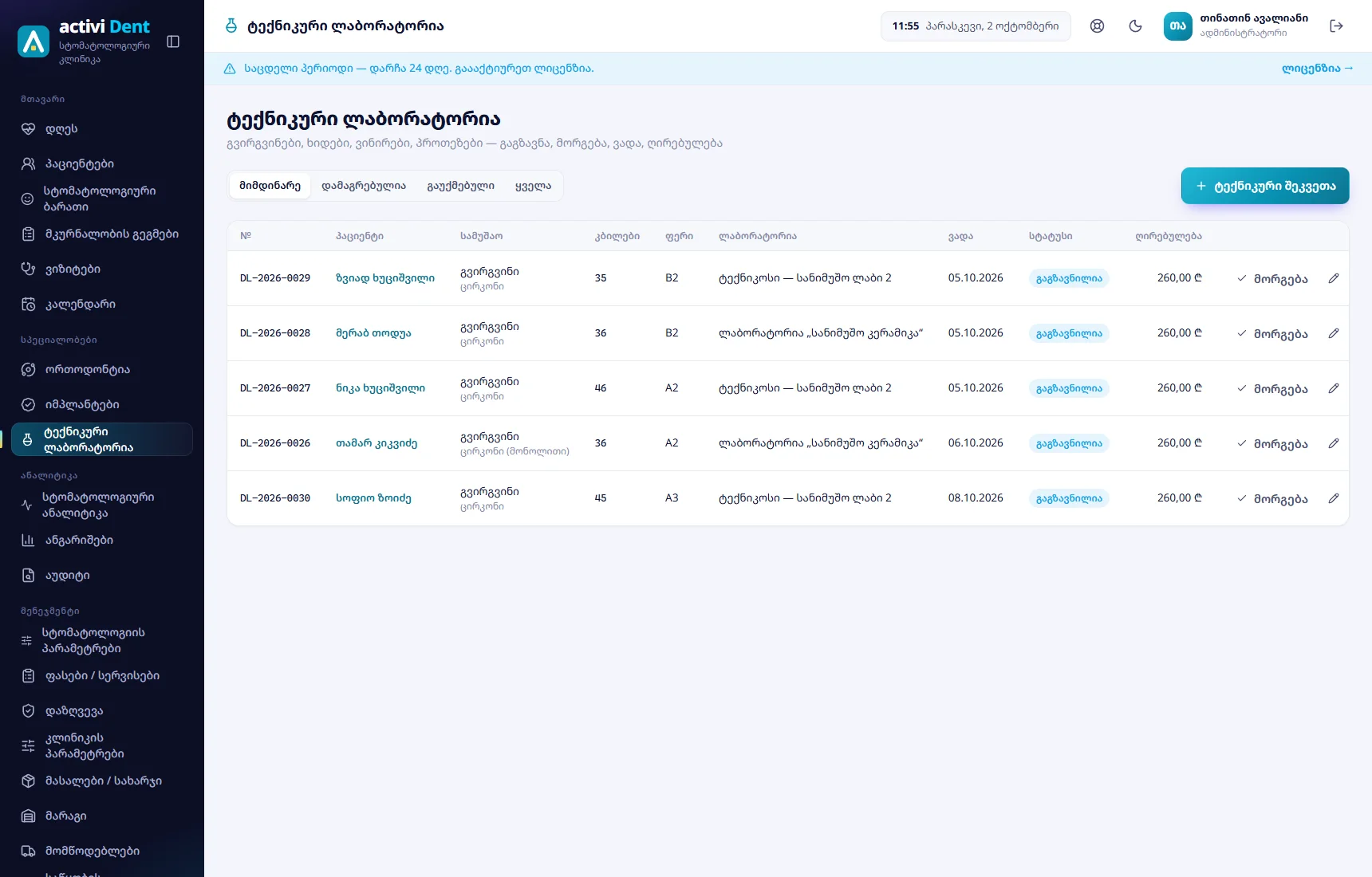The image size is (1372, 877).
Task: Select the ყველა tab
Action: pos(533,186)
